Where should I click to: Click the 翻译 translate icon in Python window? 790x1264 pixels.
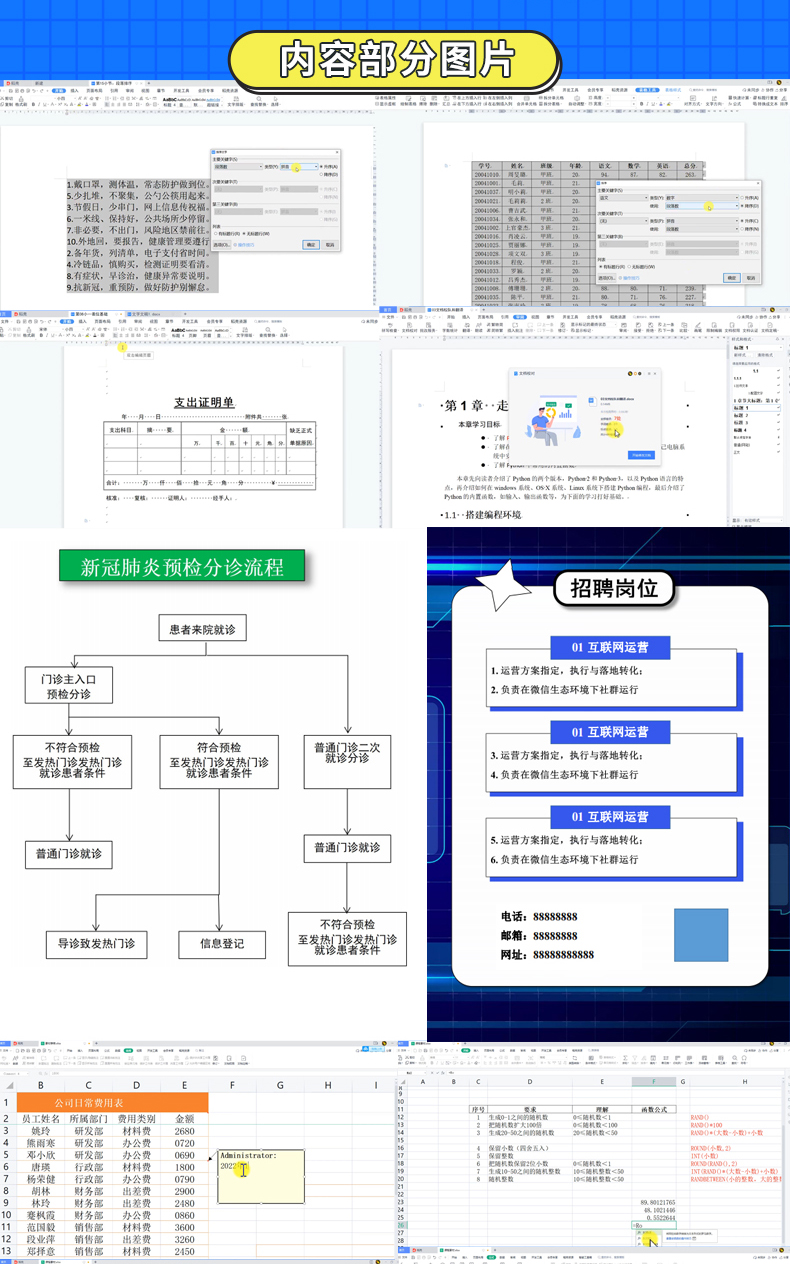[467, 326]
